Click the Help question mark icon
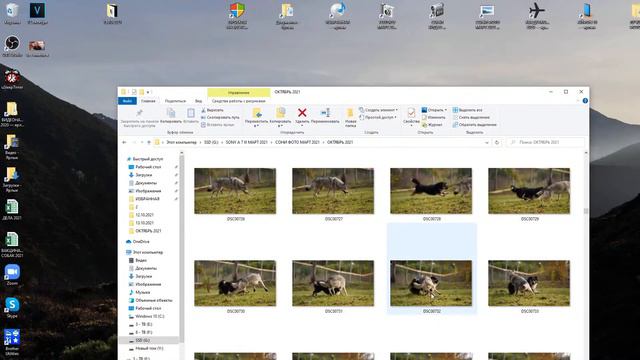The width and height of the screenshot is (640, 360). (585, 100)
